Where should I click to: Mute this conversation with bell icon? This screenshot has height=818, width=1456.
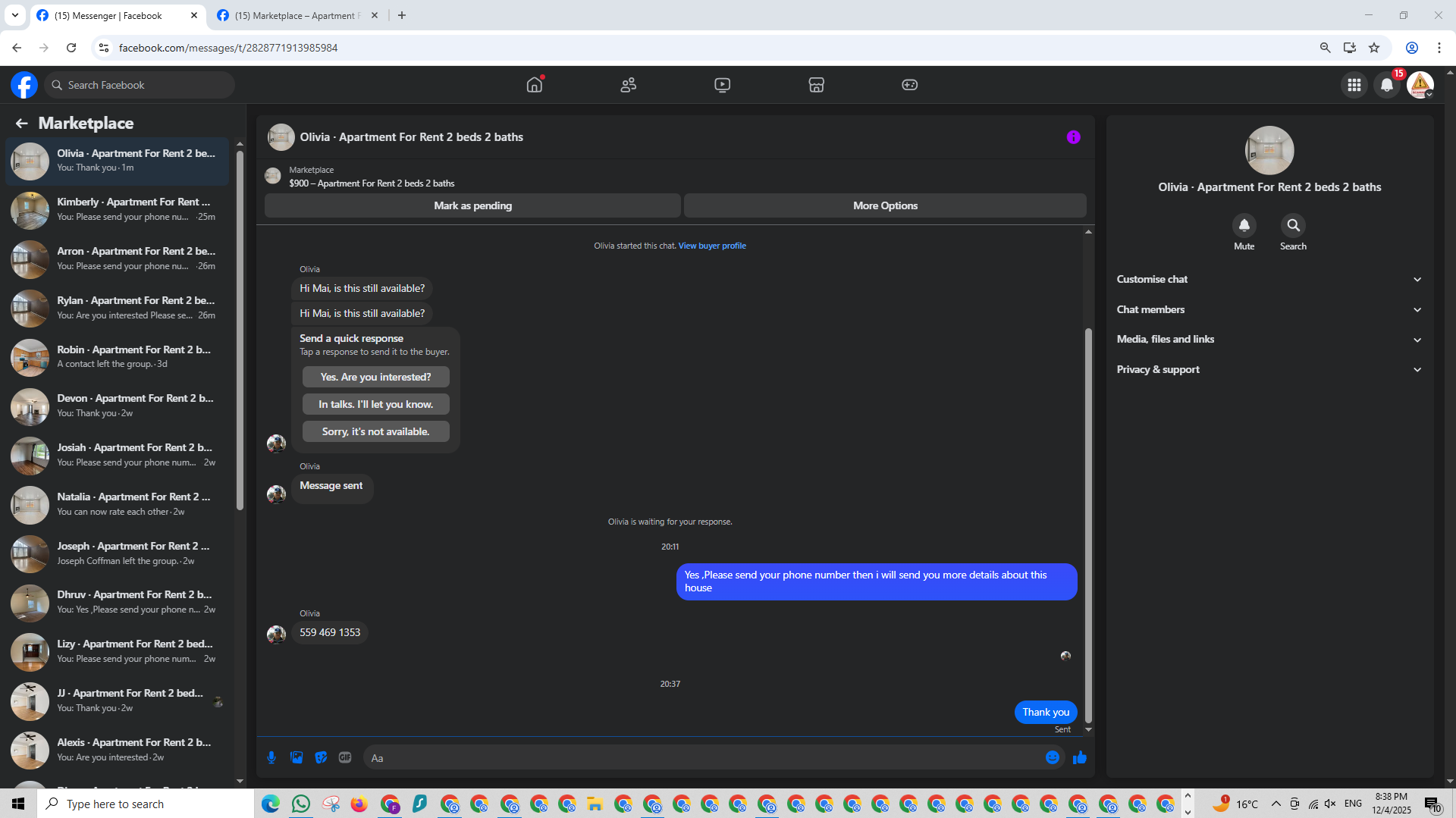[1244, 225]
